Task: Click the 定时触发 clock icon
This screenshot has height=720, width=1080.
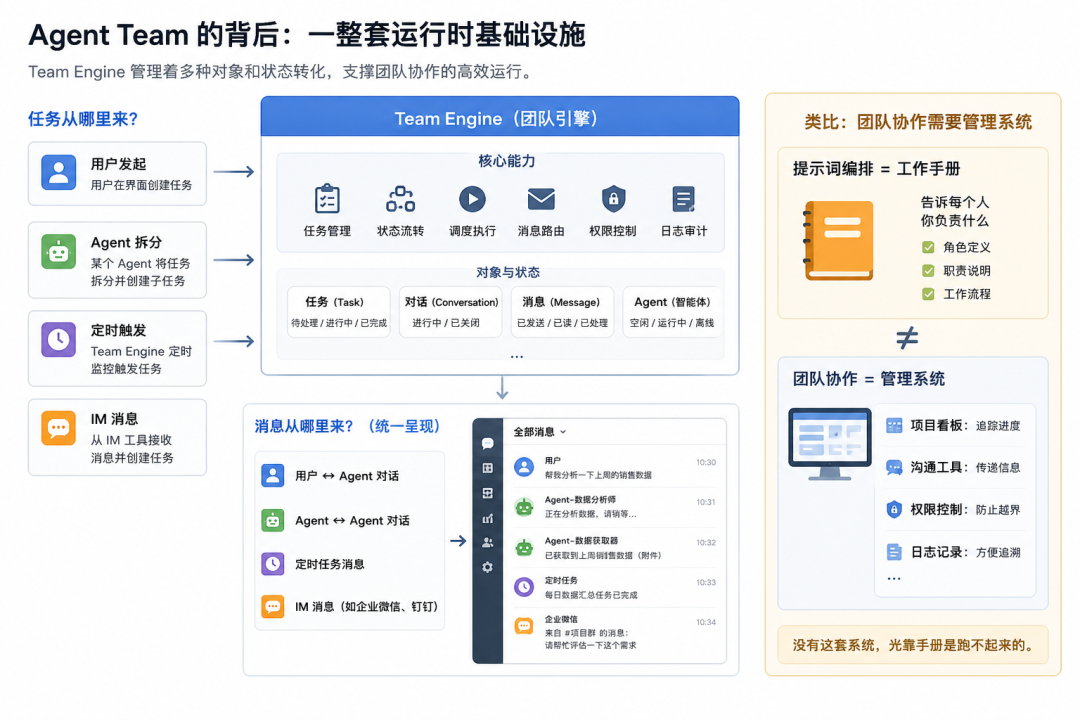Action: pyautogui.click(x=59, y=339)
